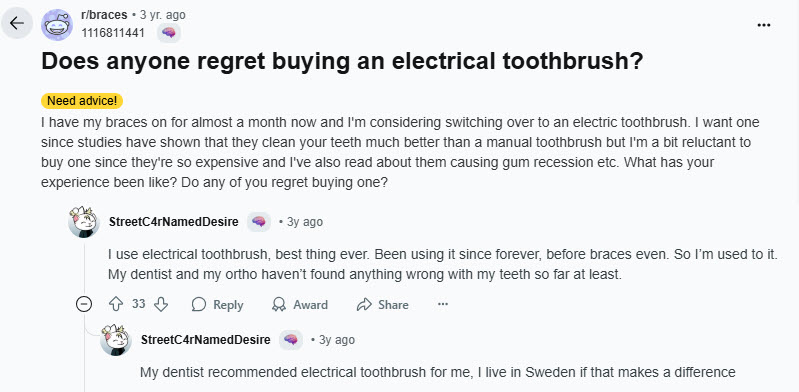Downvote the StreetC4rNamedDesire comment
Image resolution: width=799 pixels, height=392 pixels.
(x=161, y=305)
